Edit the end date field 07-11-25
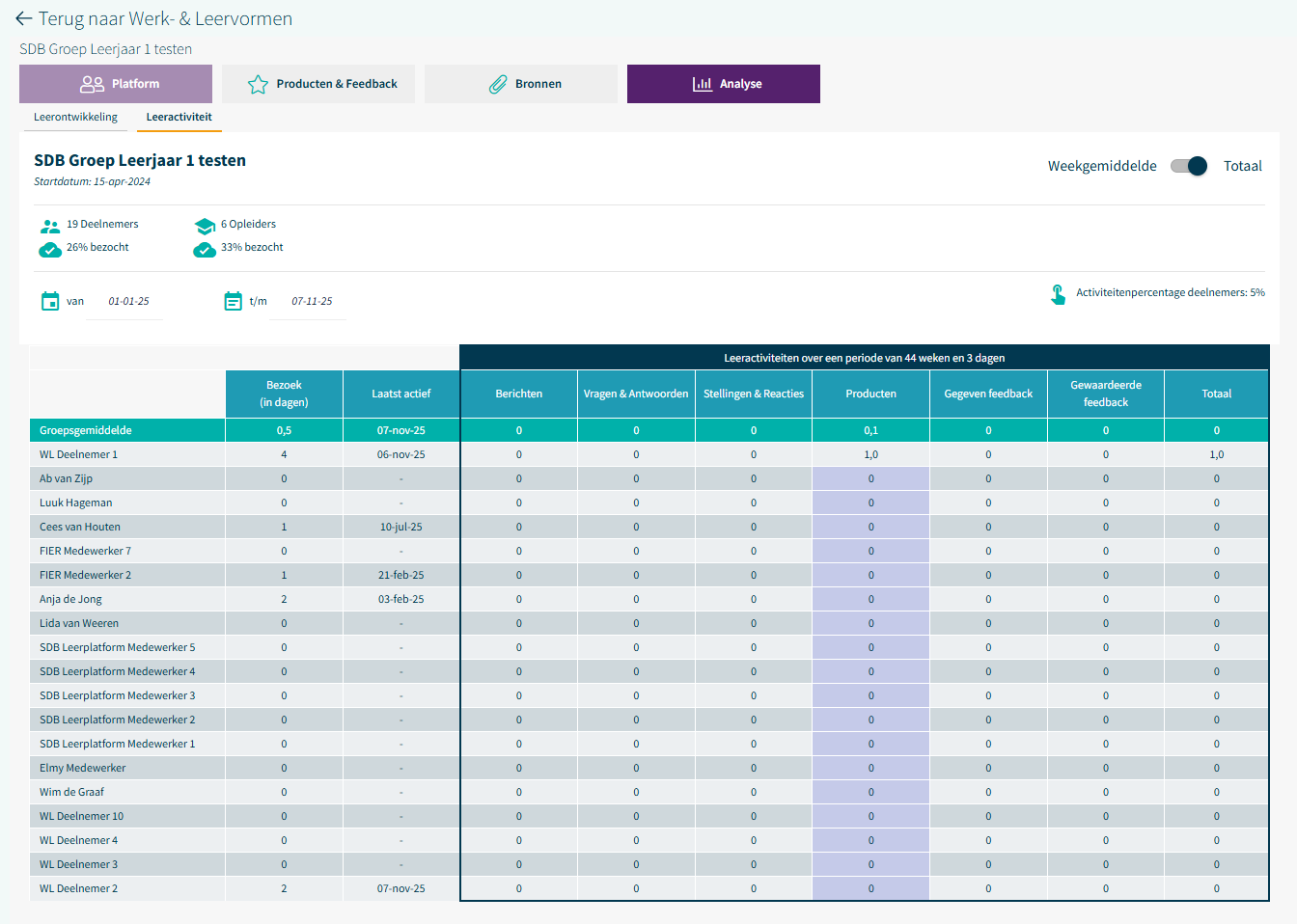Viewport: 1297px width, 924px height. tap(312, 302)
